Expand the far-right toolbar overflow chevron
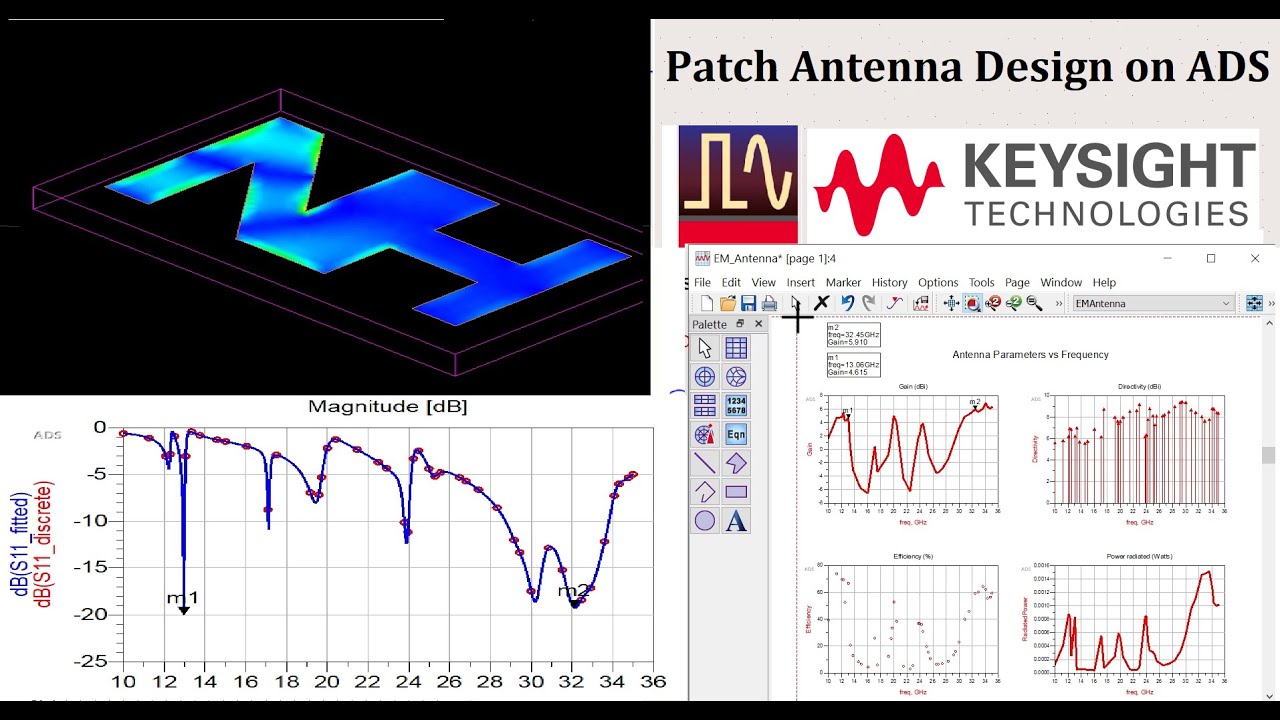Image resolution: width=1280 pixels, height=720 pixels. 1272,303
